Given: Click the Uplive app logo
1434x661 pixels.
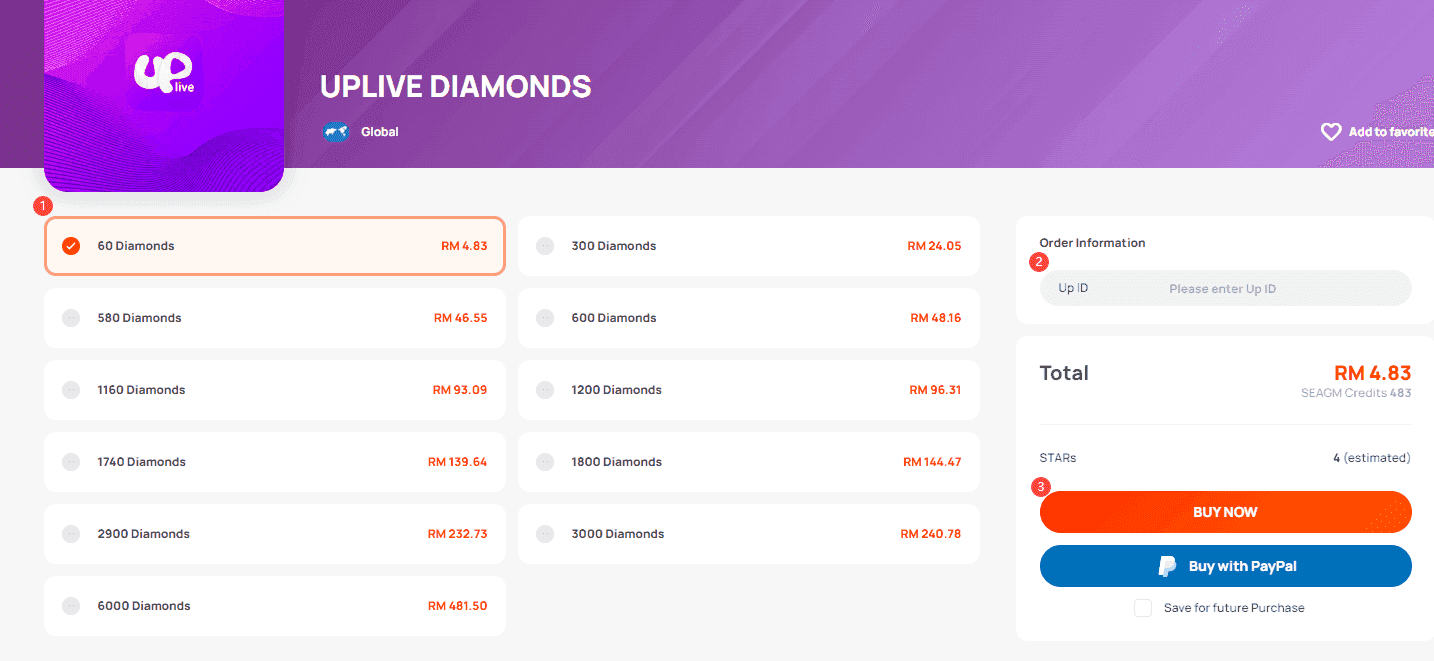Looking at the screenshot, I should click(x=163, y=72).
